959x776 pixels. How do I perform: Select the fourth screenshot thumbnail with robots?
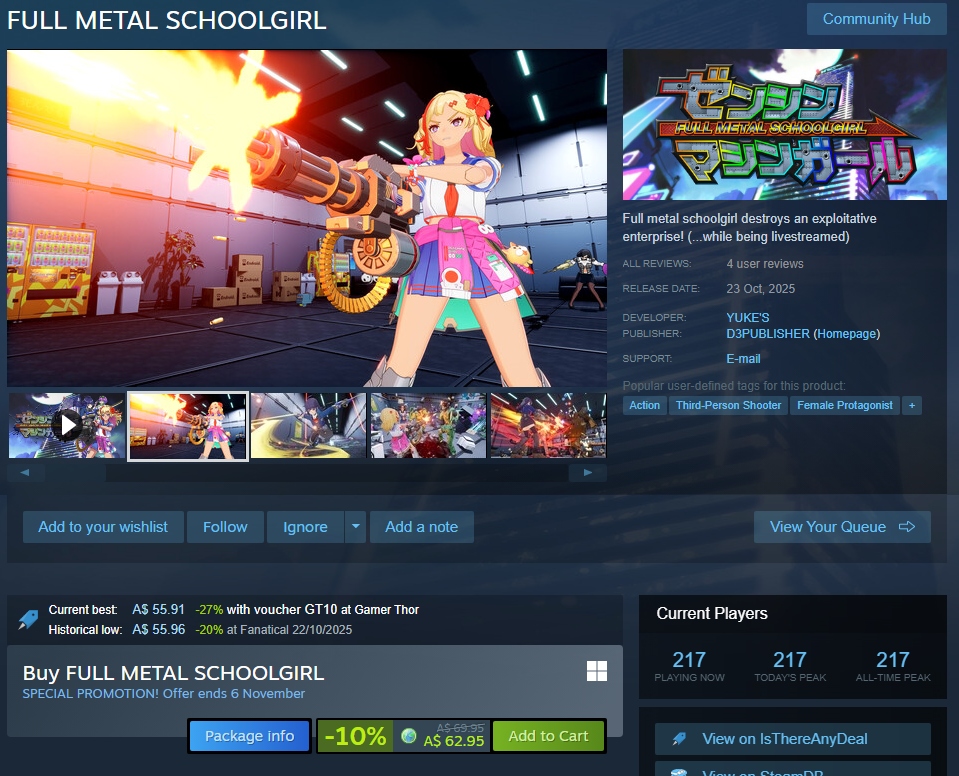428,426
